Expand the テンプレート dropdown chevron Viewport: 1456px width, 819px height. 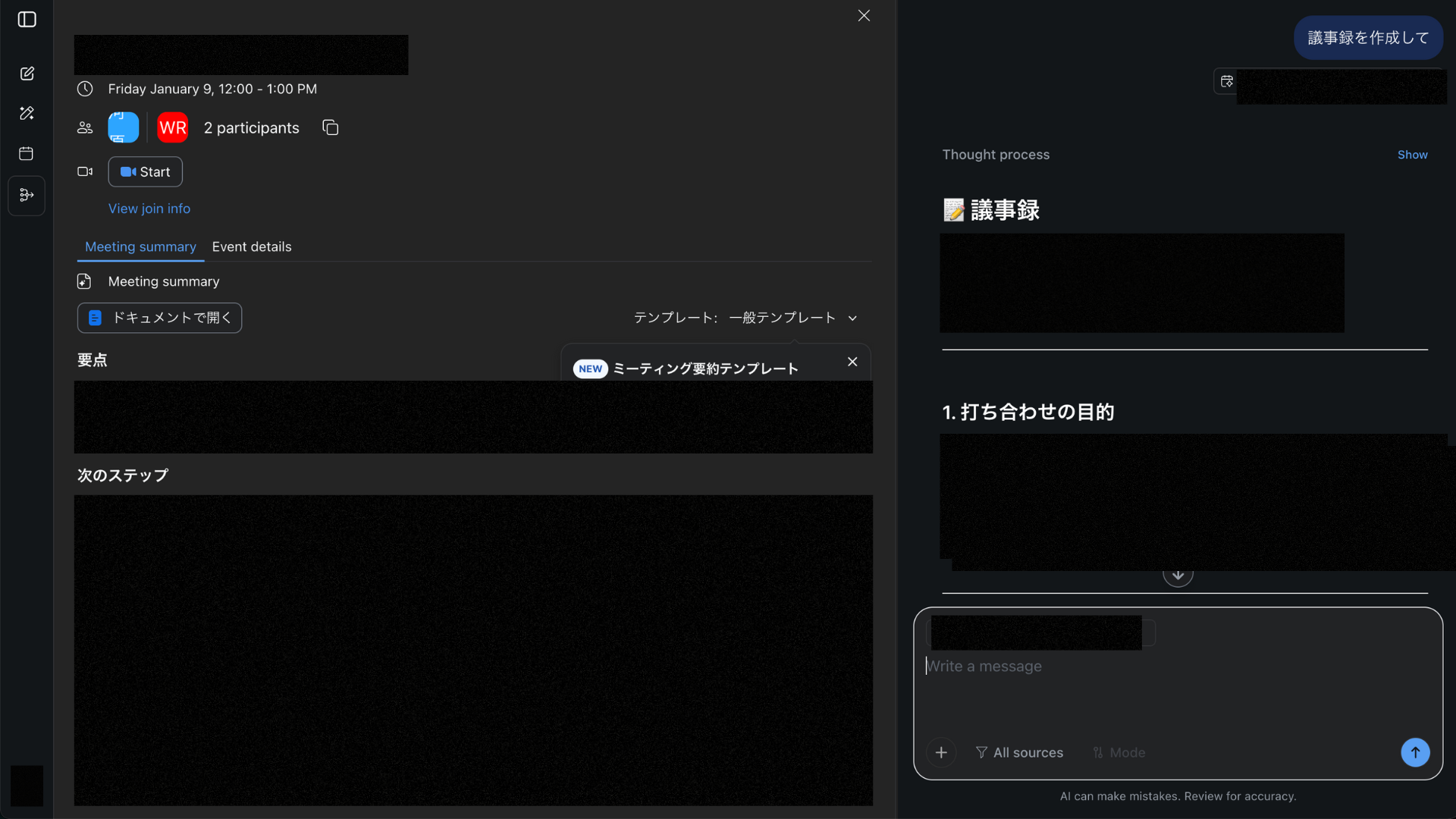click(x=852, y=318)
